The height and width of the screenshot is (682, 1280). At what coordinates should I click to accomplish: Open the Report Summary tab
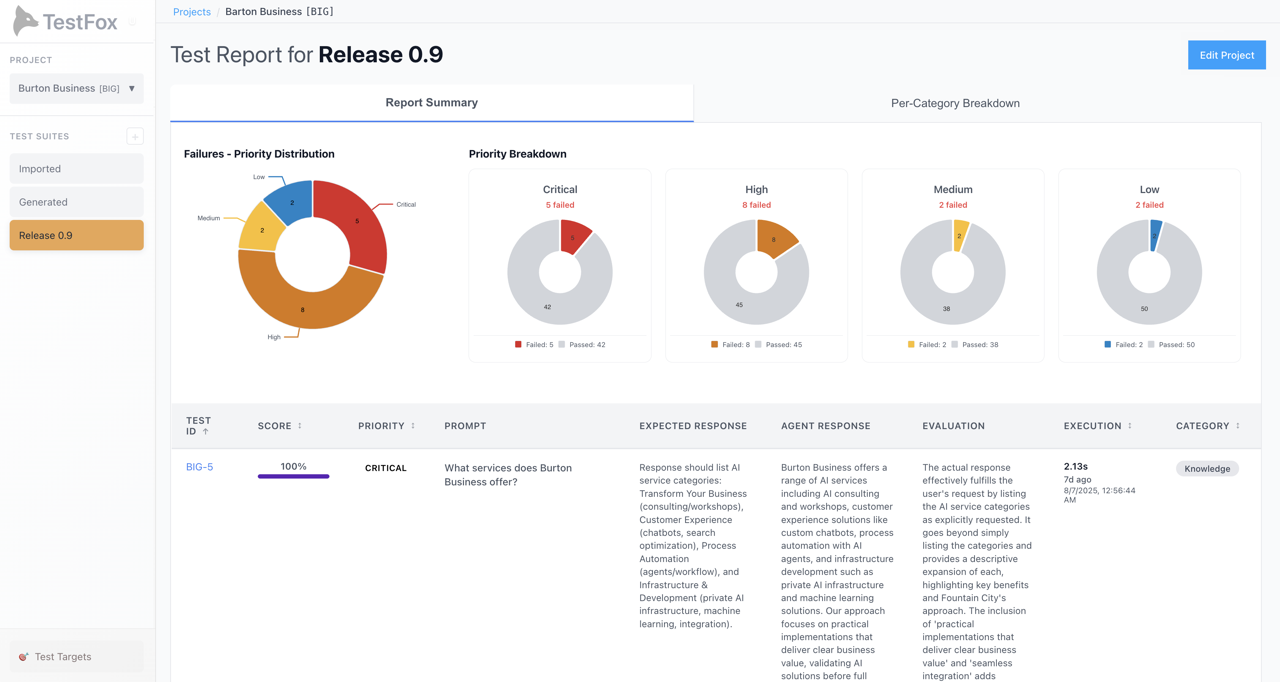click(x=431, y=102)
